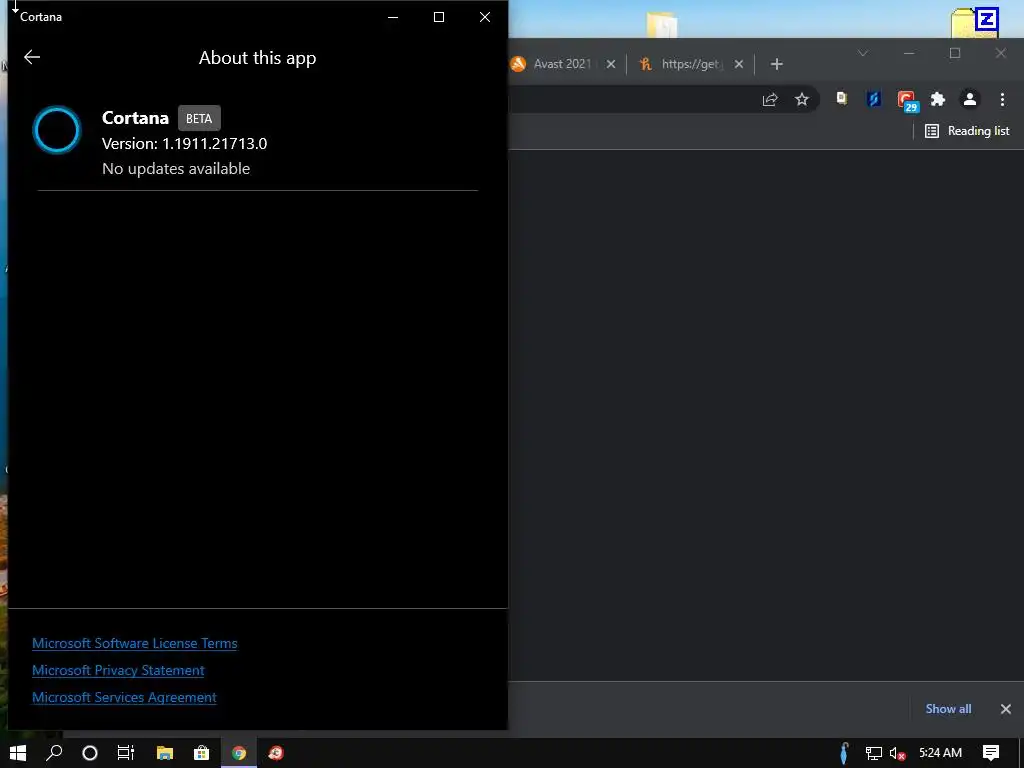Click the BETA badge next to Cortana
The image size is (1024, 768).
click(199, 118)
